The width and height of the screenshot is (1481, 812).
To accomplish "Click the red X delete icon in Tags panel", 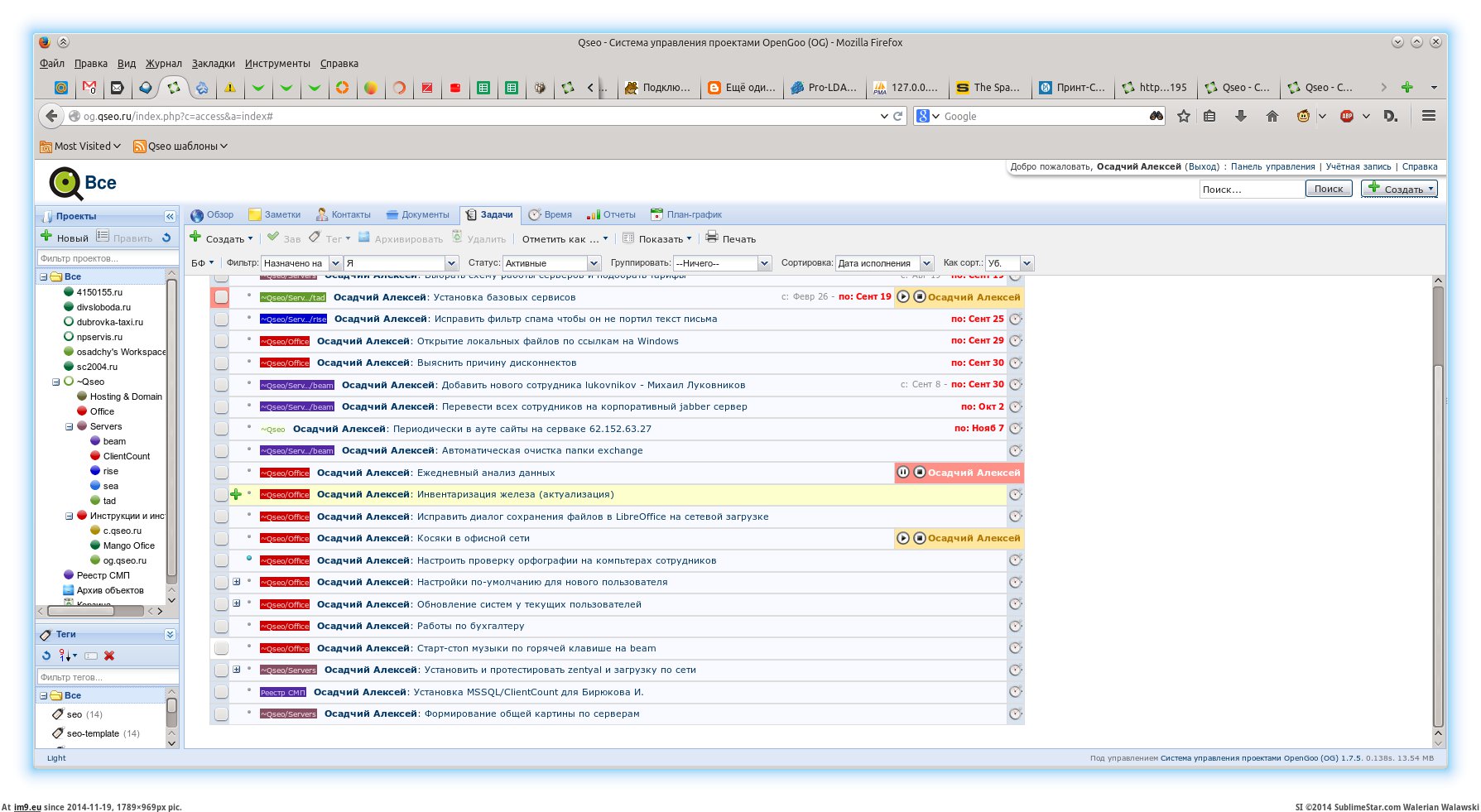I will [109, 656].
